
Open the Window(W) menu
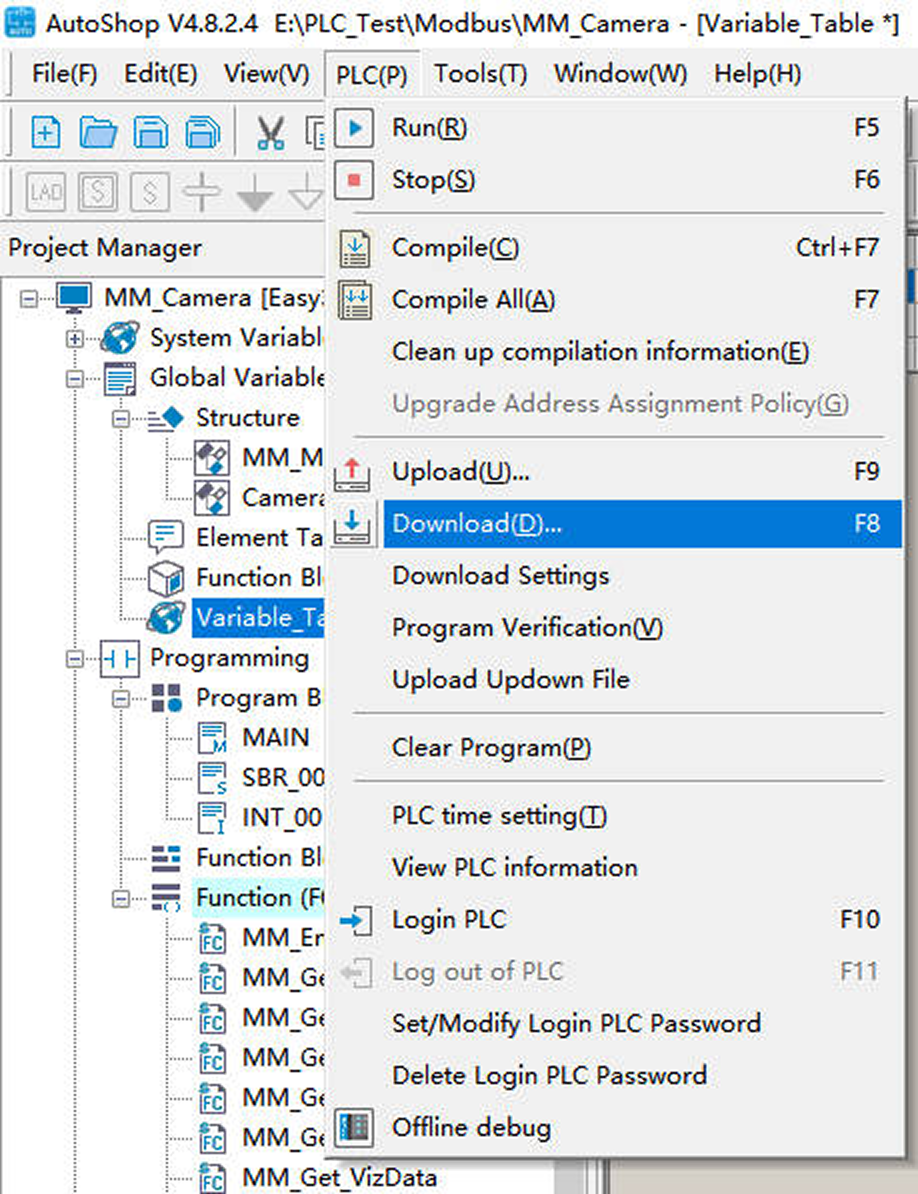click(x=620, y=74)
